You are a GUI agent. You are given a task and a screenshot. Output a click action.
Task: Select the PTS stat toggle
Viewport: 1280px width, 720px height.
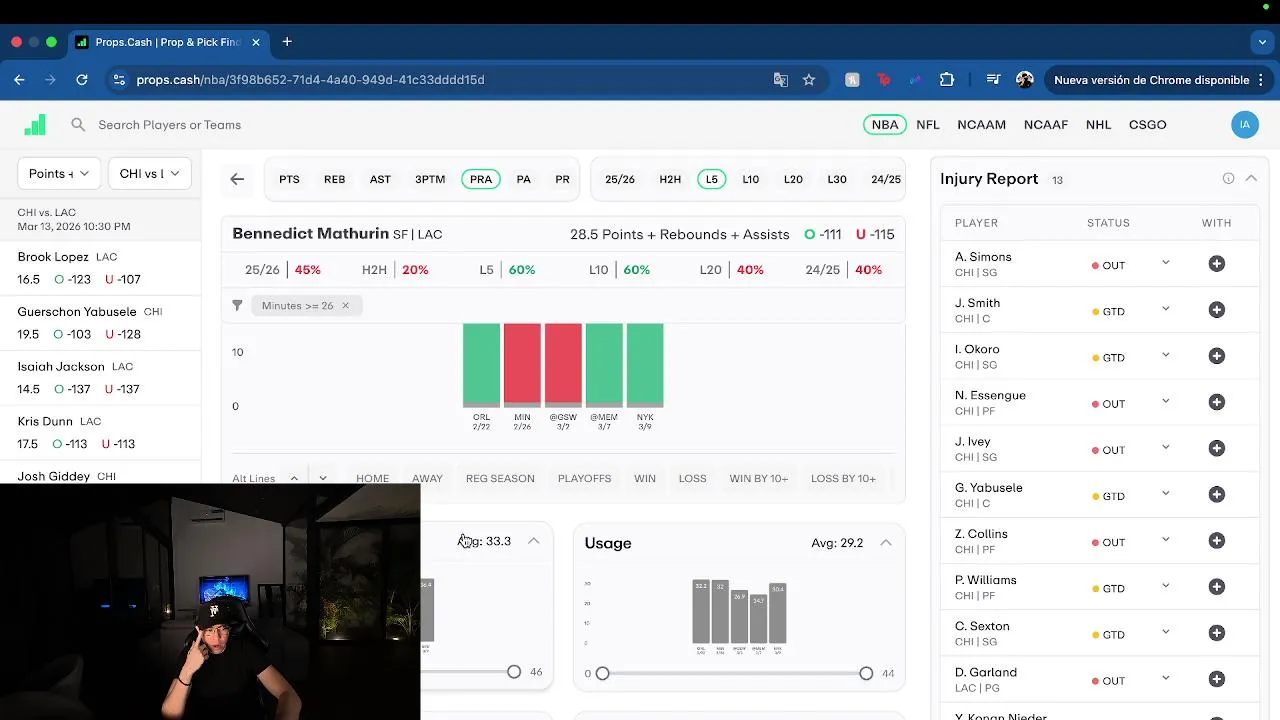pyautogui.click(x=289, y=179)
